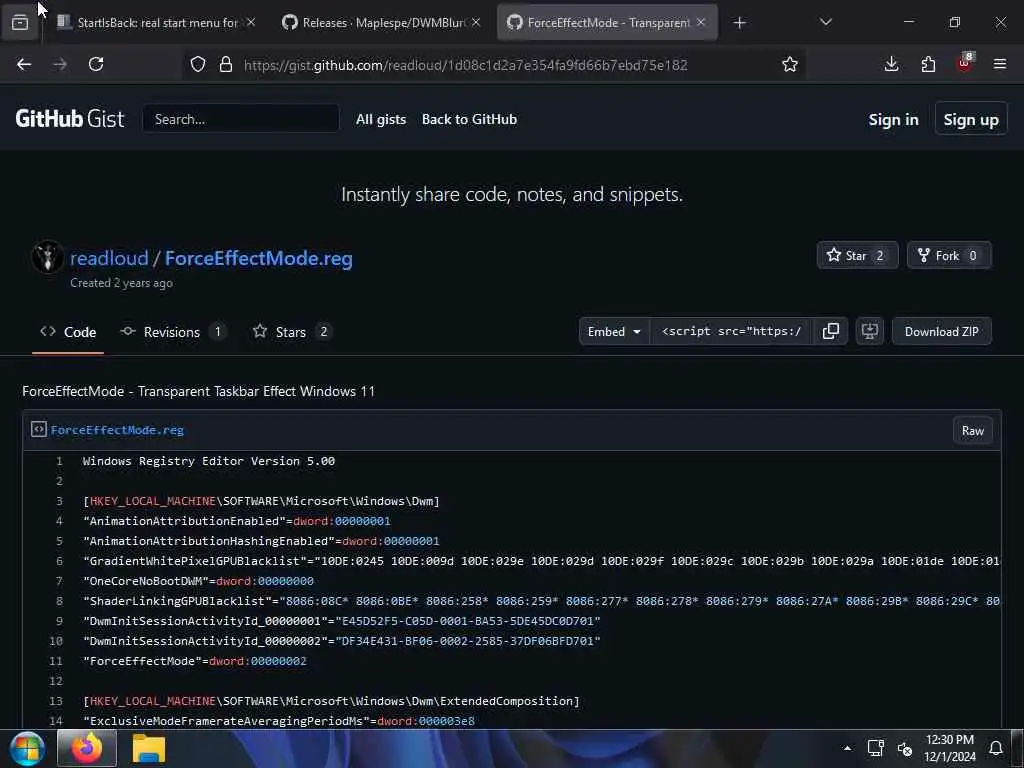Viewport: 1024px width, 768px height.
Task: Open a new browser tab
Action: click(739, 23)
